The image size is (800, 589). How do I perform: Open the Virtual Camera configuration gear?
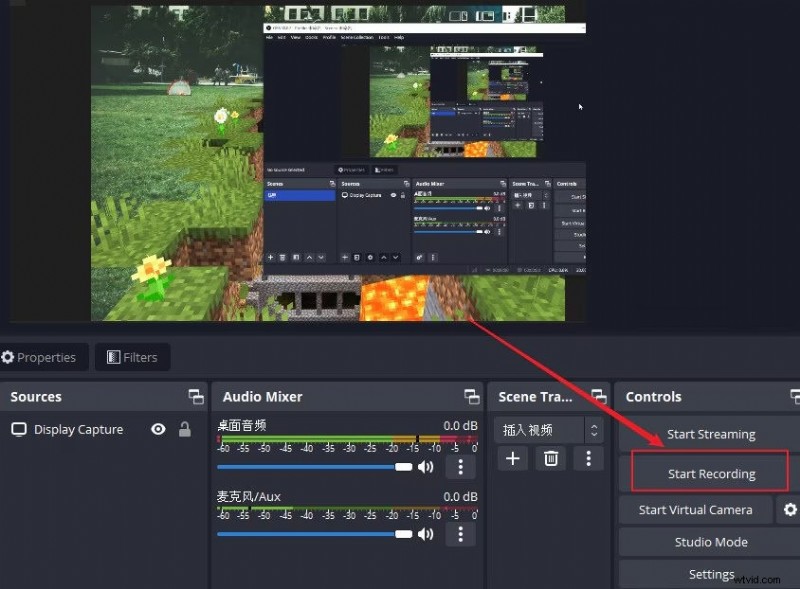point(789,510)
